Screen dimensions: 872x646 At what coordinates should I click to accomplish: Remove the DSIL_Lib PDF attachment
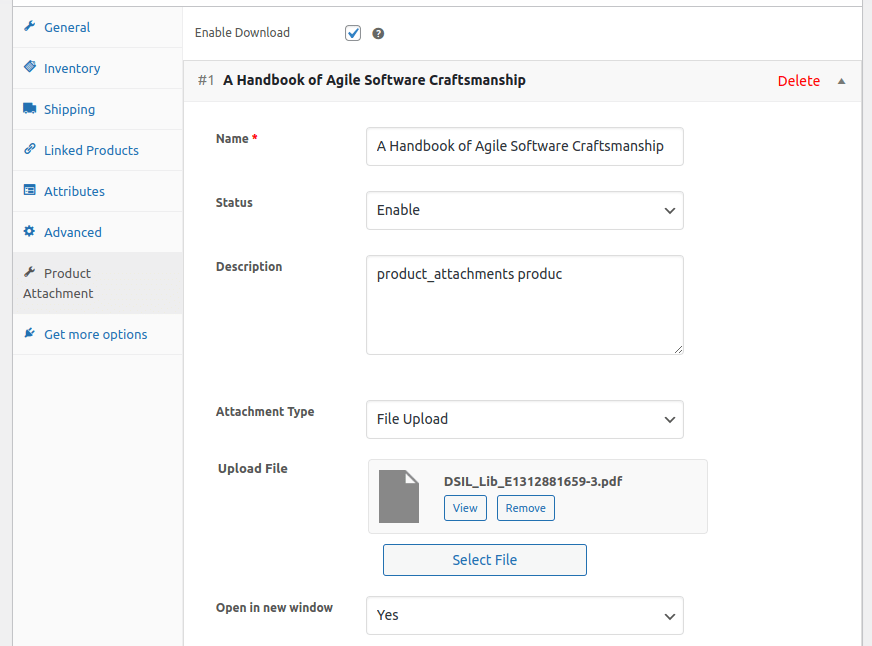pyautogui.click(x=525, y=508)
